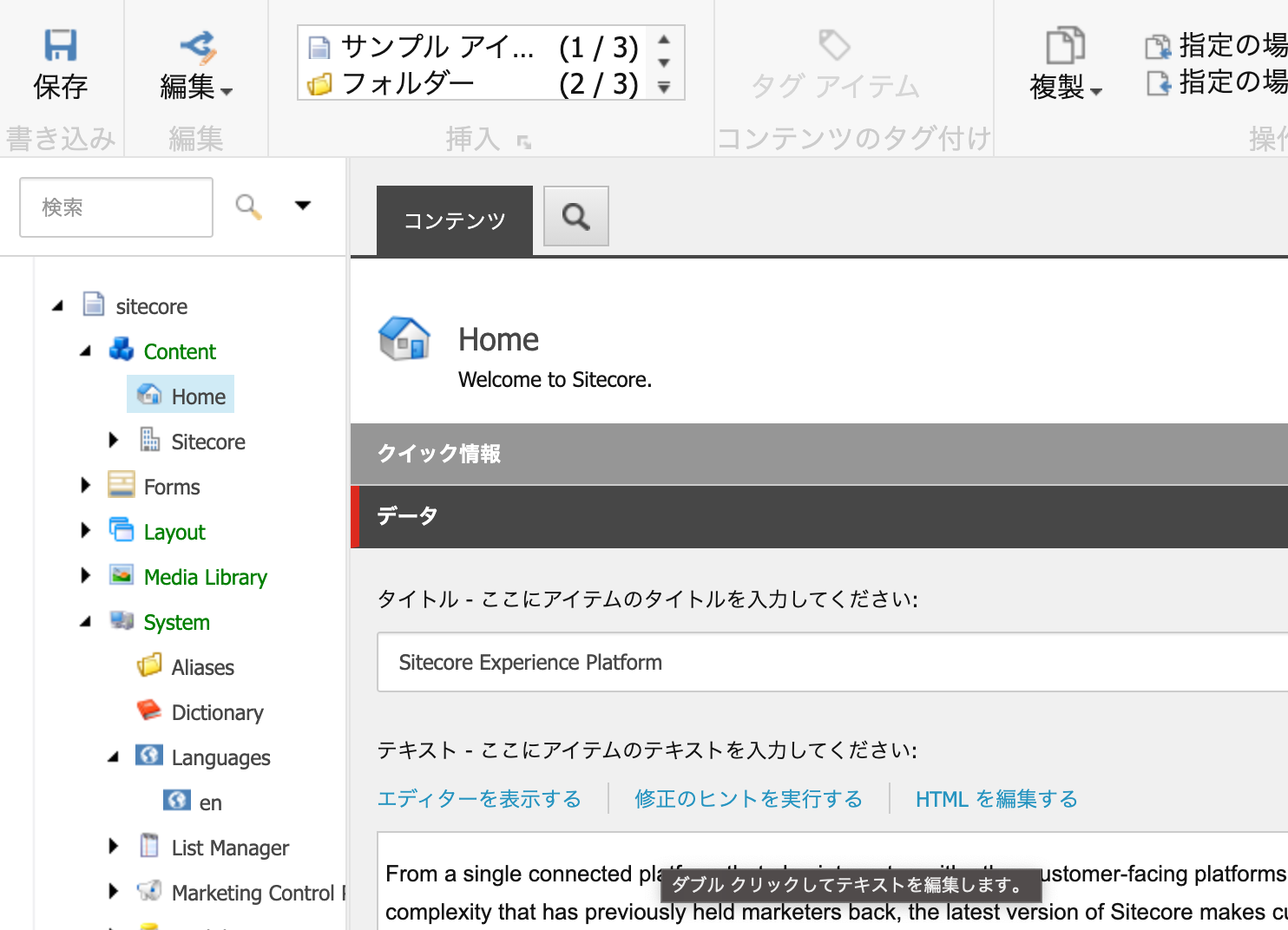Select Media Library in the tree
The width and height of the screenshot is (1288, 930).
[206, 577]
